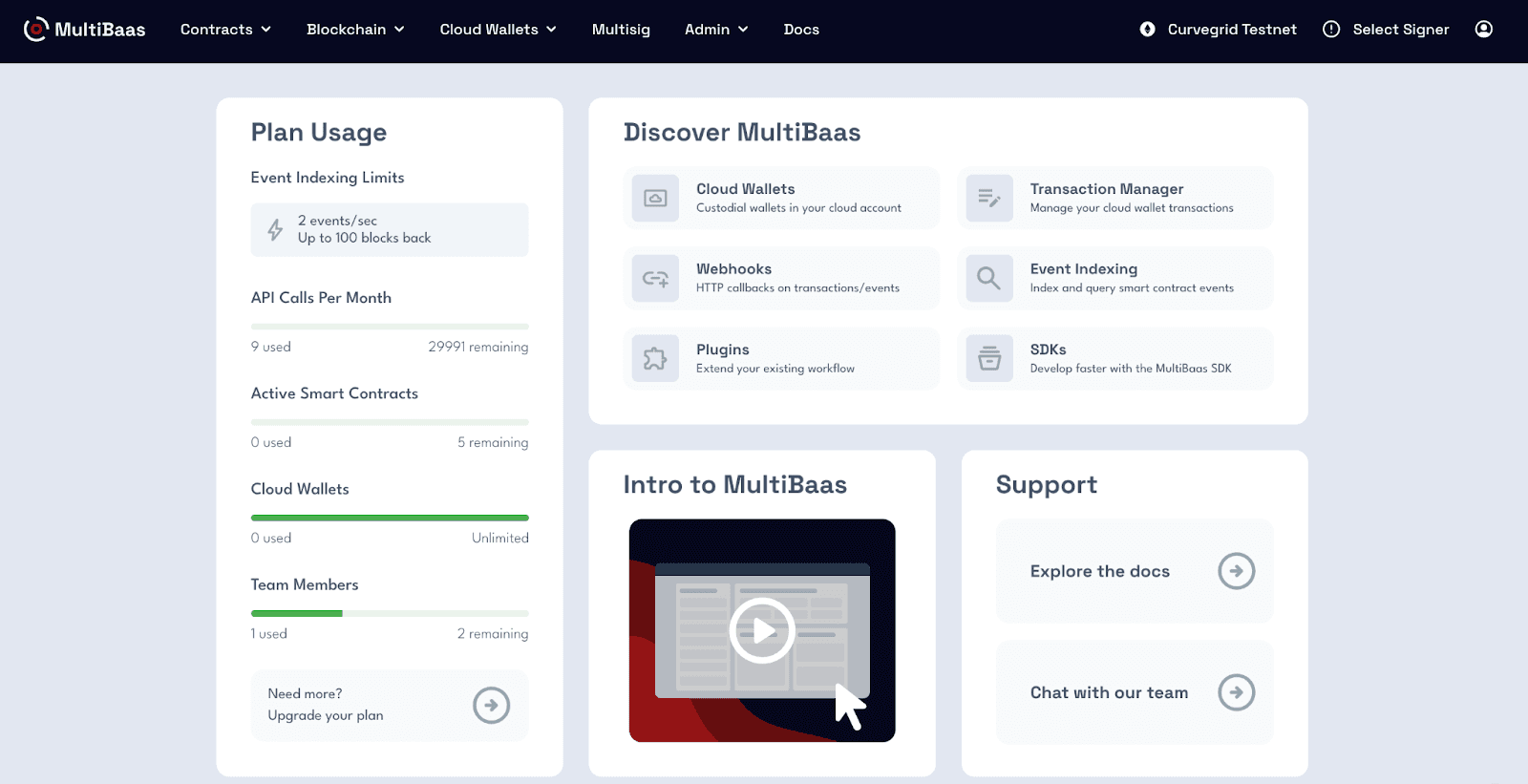Click the 9 used text
Screen dimensions: 1528x784
click(271, 347)
